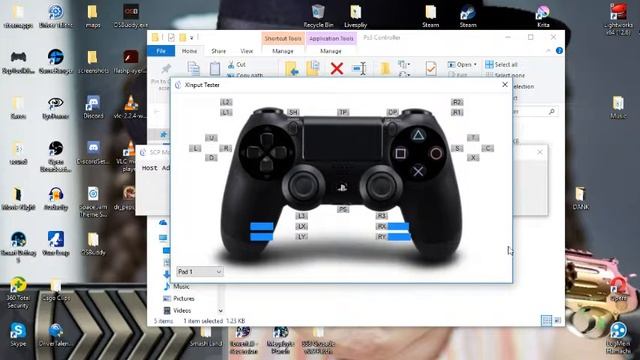Open the File menu in Explorer
Screen dimensions: 640x360
pos(161,51)
